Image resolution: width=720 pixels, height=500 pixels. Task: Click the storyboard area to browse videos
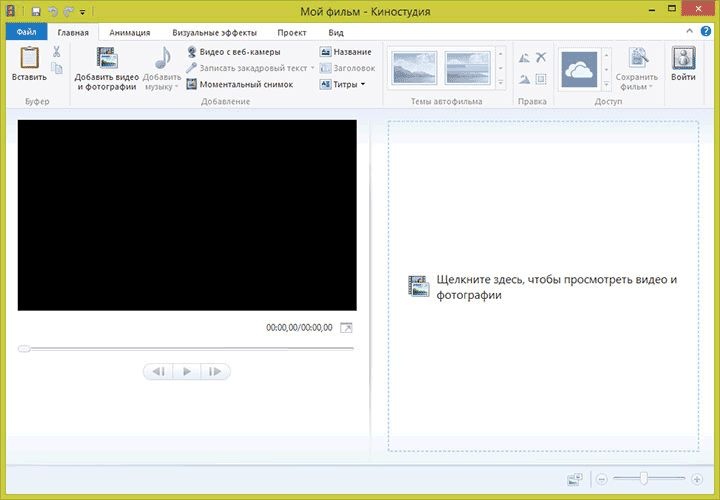[543, 287]
